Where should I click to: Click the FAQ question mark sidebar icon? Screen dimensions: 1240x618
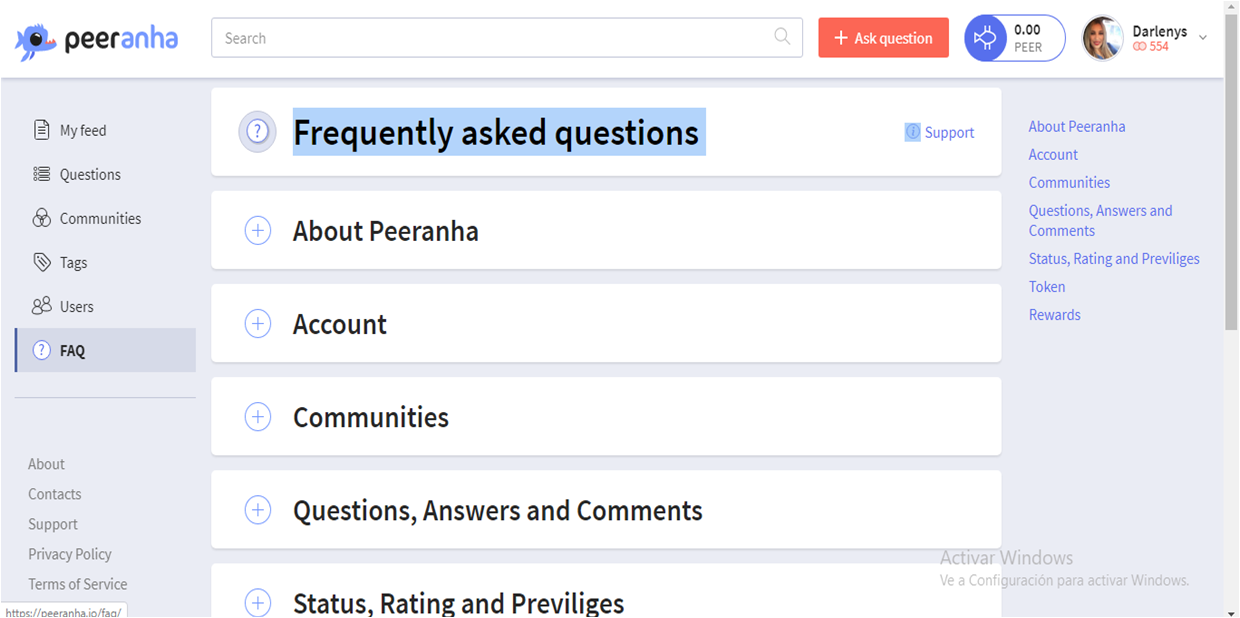click(x=41, y=350)
